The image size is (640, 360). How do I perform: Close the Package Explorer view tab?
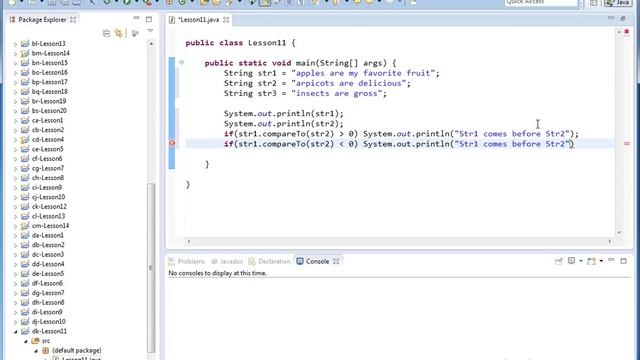73,20
